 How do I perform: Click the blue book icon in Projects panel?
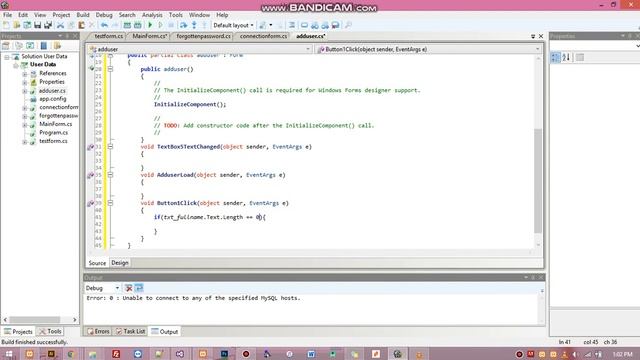click(44, 46)
